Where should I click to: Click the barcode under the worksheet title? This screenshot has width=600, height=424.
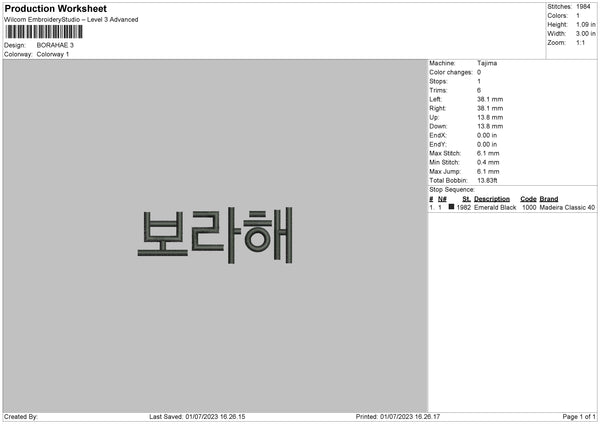tap(44, 32)
